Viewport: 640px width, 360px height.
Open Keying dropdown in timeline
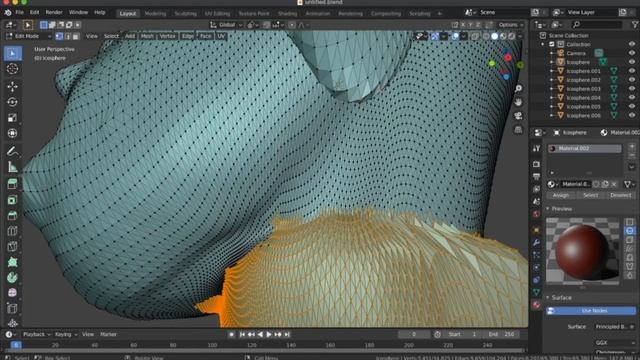pyautogui.click(x=66, y=335)
